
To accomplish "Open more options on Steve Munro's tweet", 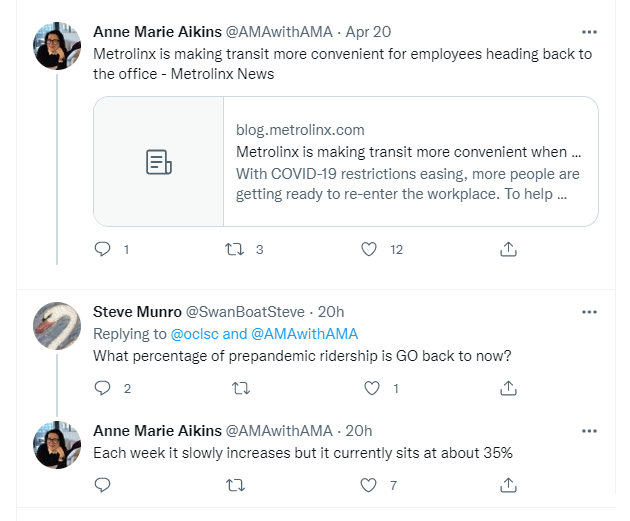I will (589, 312).
